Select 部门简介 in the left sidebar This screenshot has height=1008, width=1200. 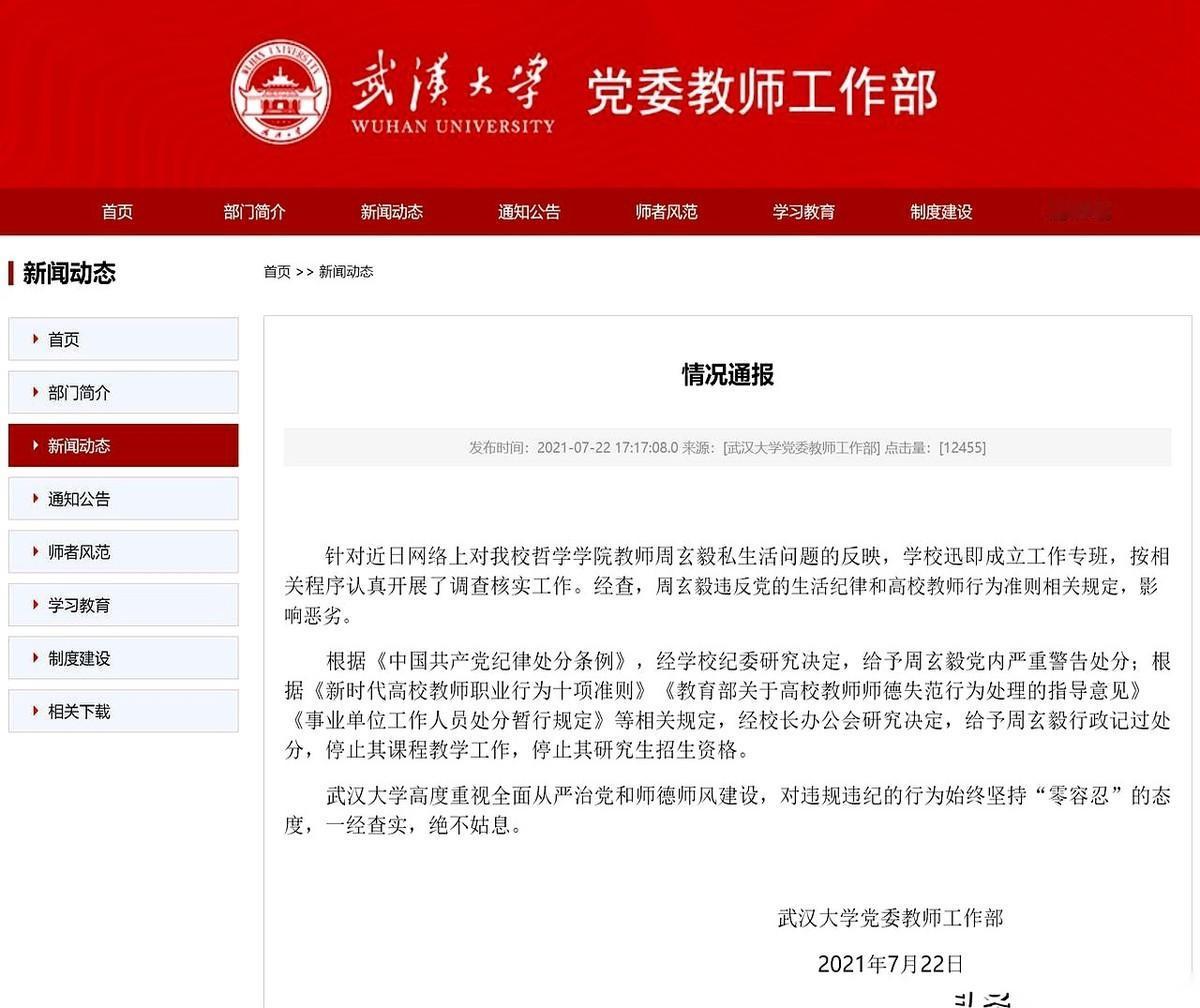point(123,392)
